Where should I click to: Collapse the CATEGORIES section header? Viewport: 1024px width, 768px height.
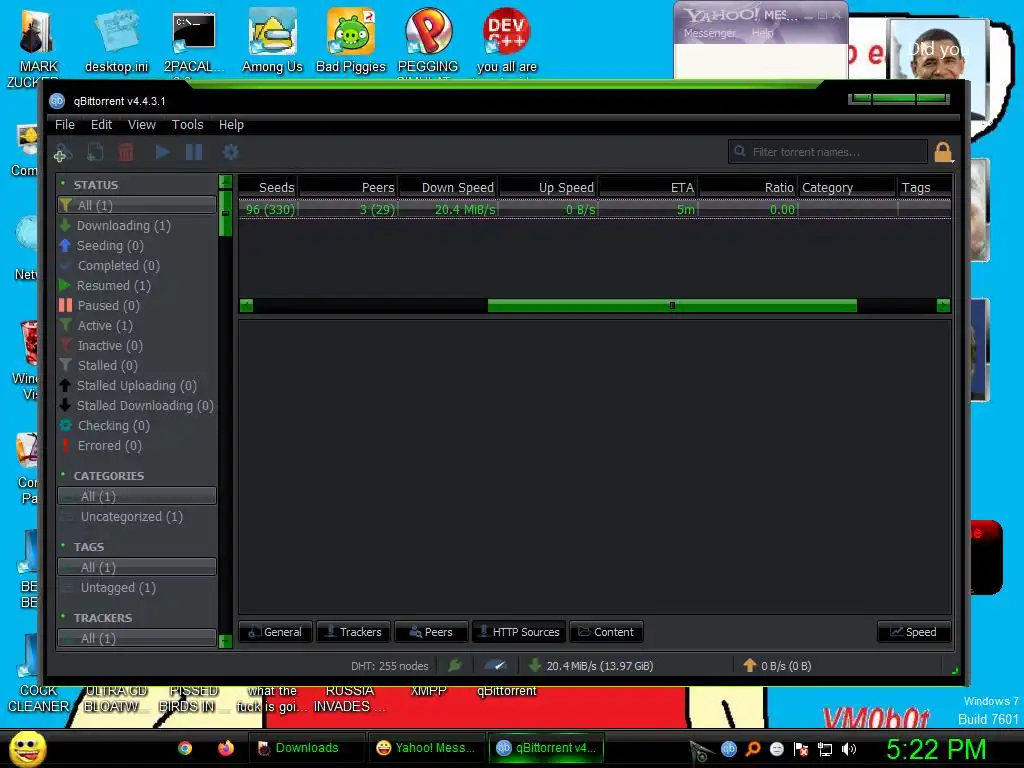(x=108, y=475)
